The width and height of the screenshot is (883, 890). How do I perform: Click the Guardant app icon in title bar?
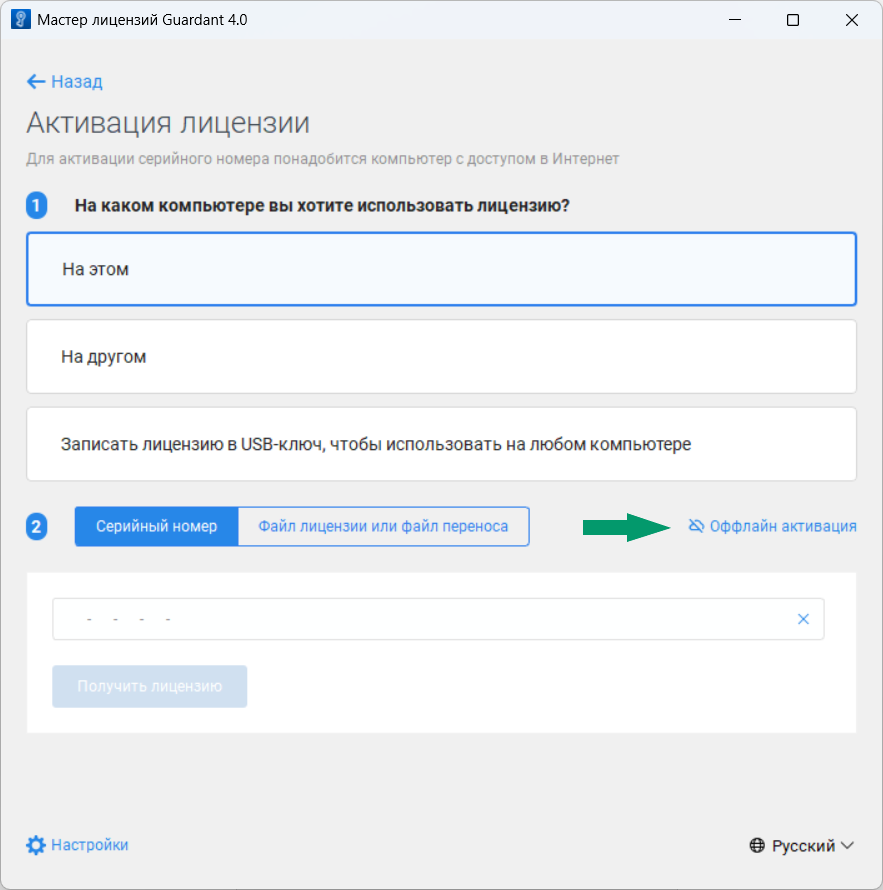(20, 20)
